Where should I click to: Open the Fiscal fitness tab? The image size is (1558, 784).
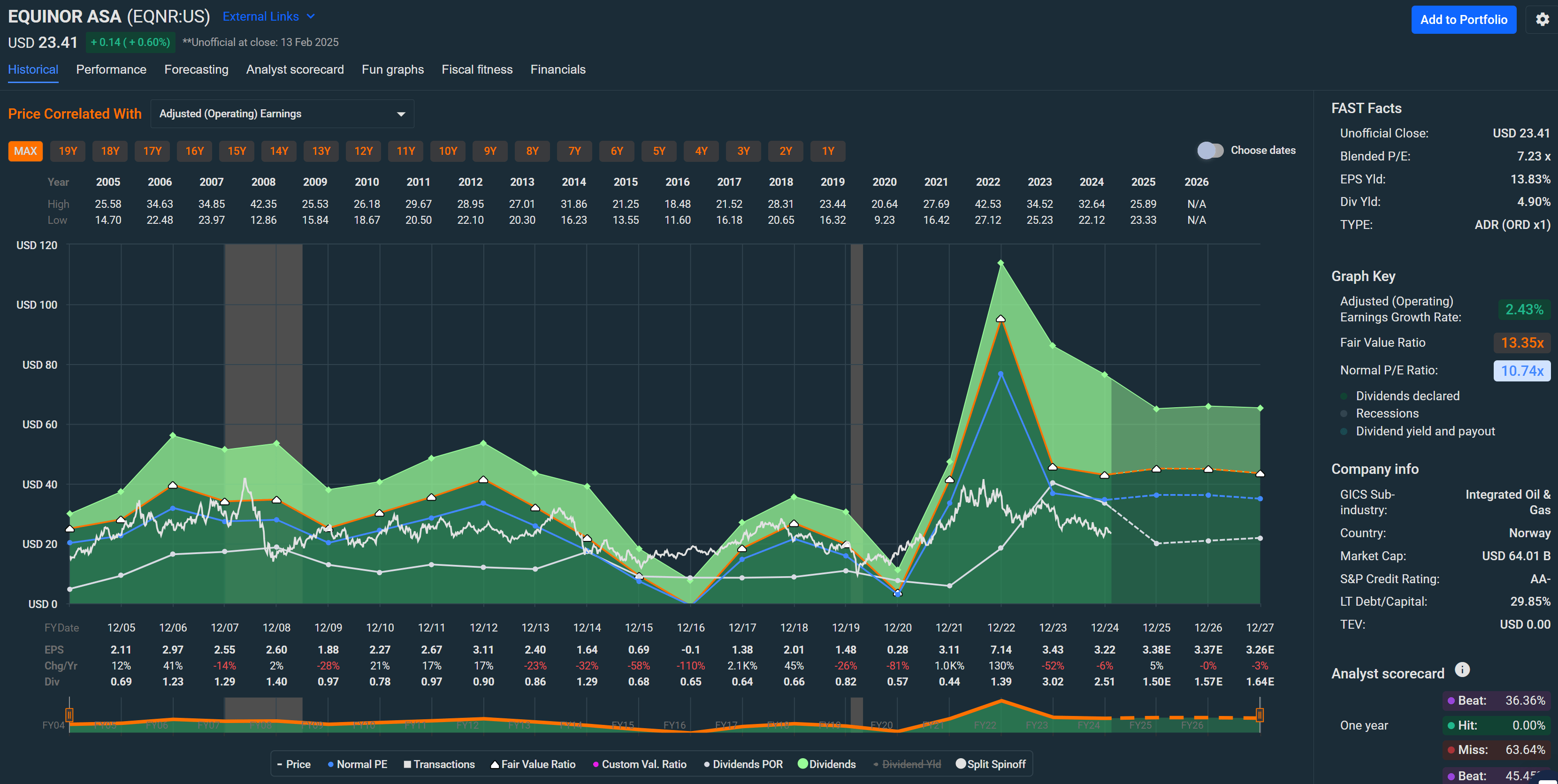coord(477,69)
